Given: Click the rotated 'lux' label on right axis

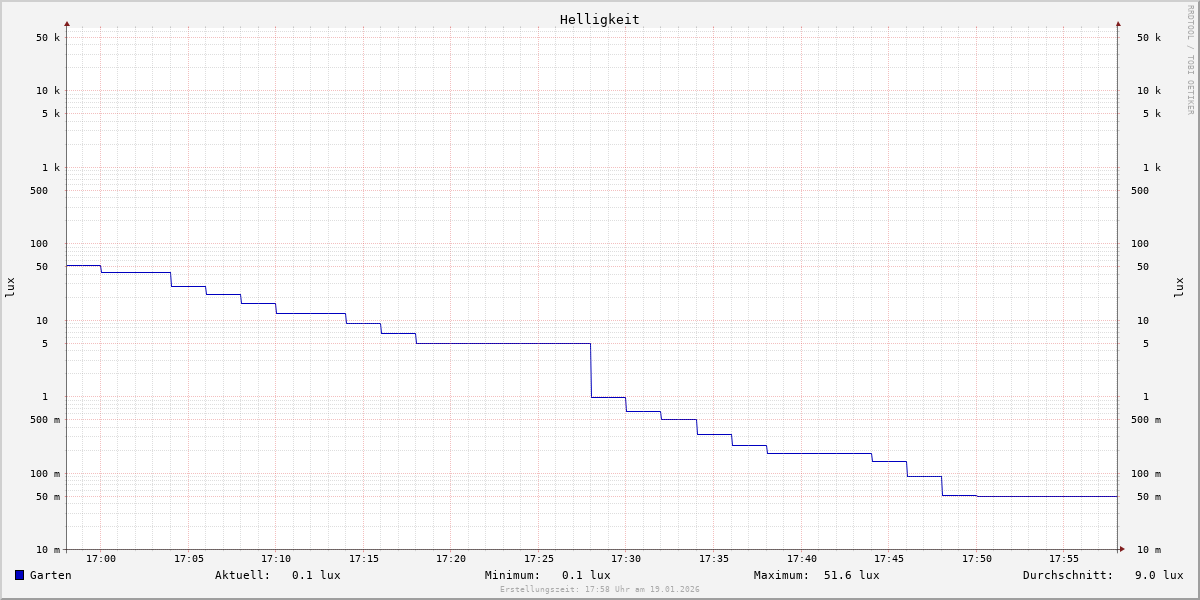Looking at the screenshot, I should pyautogui.click(x=1179, y=288).
